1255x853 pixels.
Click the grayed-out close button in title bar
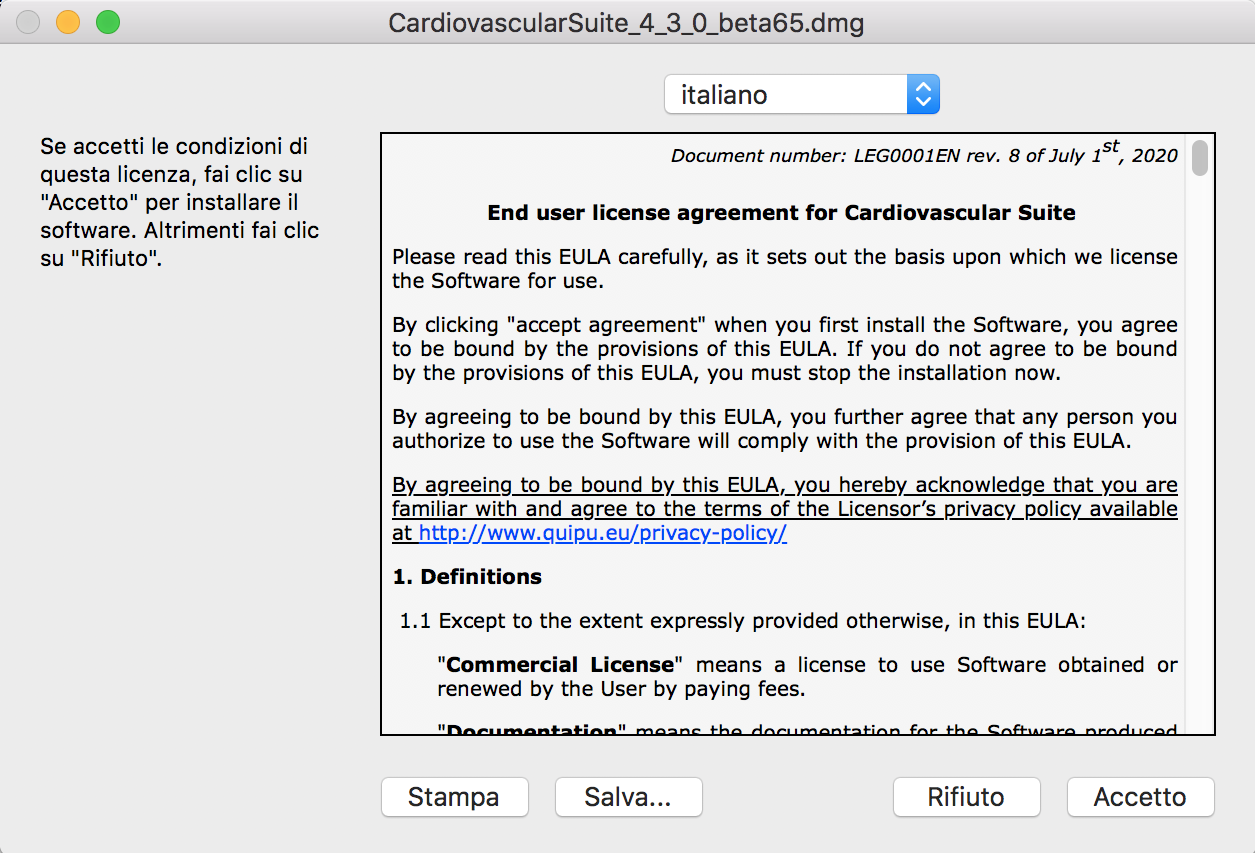(x=29, y=22)
